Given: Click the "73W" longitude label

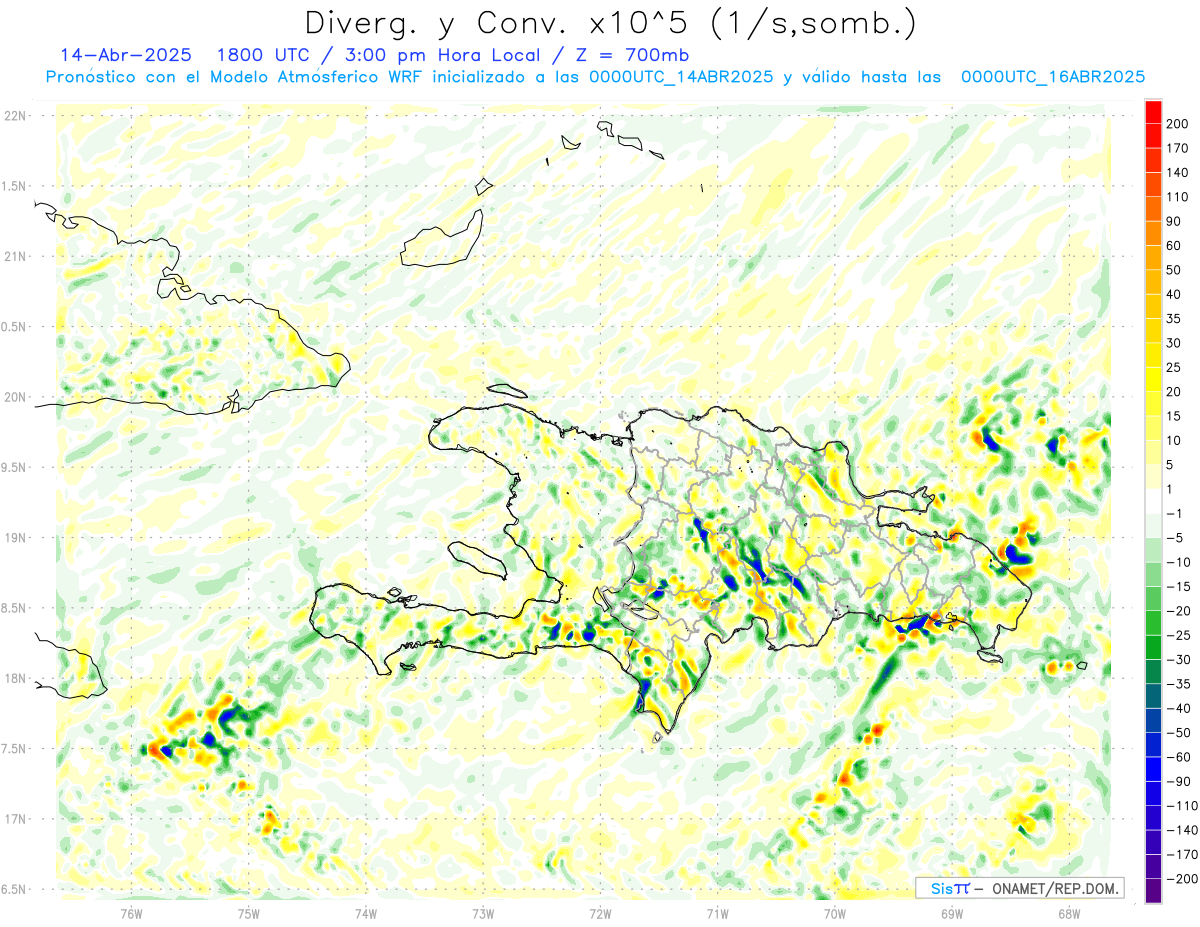Looking at the screenshot, I should (x=483, y=913).
